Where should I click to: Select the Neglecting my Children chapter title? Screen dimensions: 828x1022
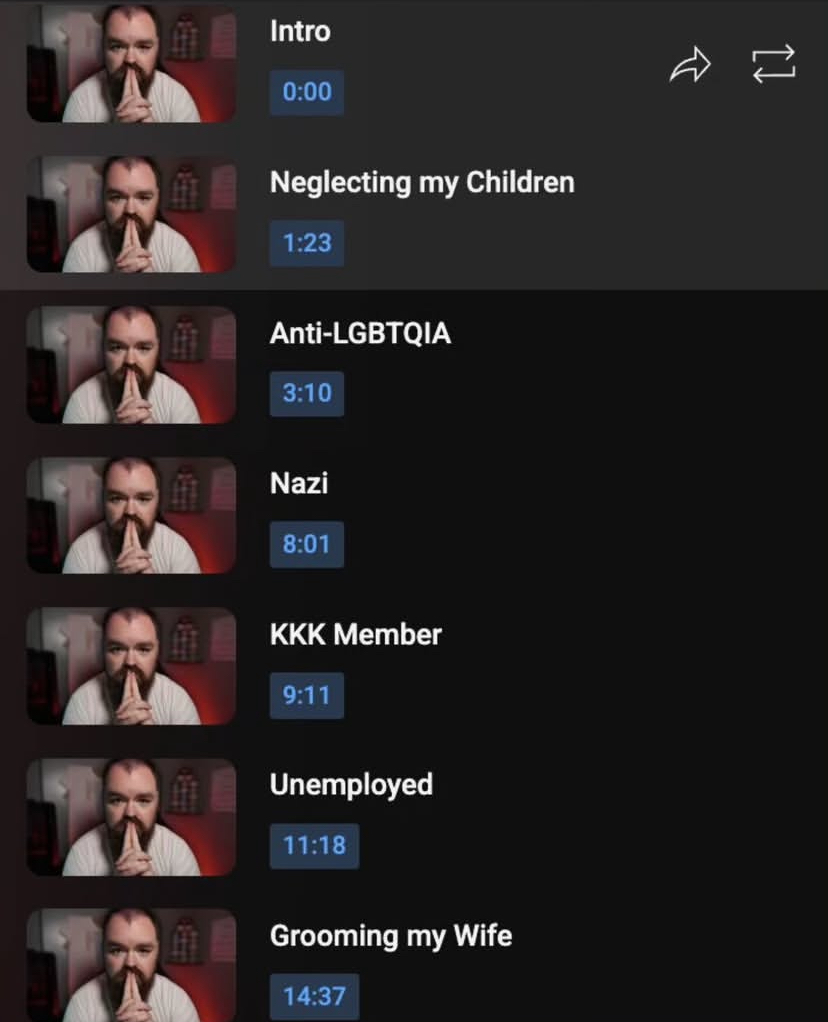click(x=422, y=182)
